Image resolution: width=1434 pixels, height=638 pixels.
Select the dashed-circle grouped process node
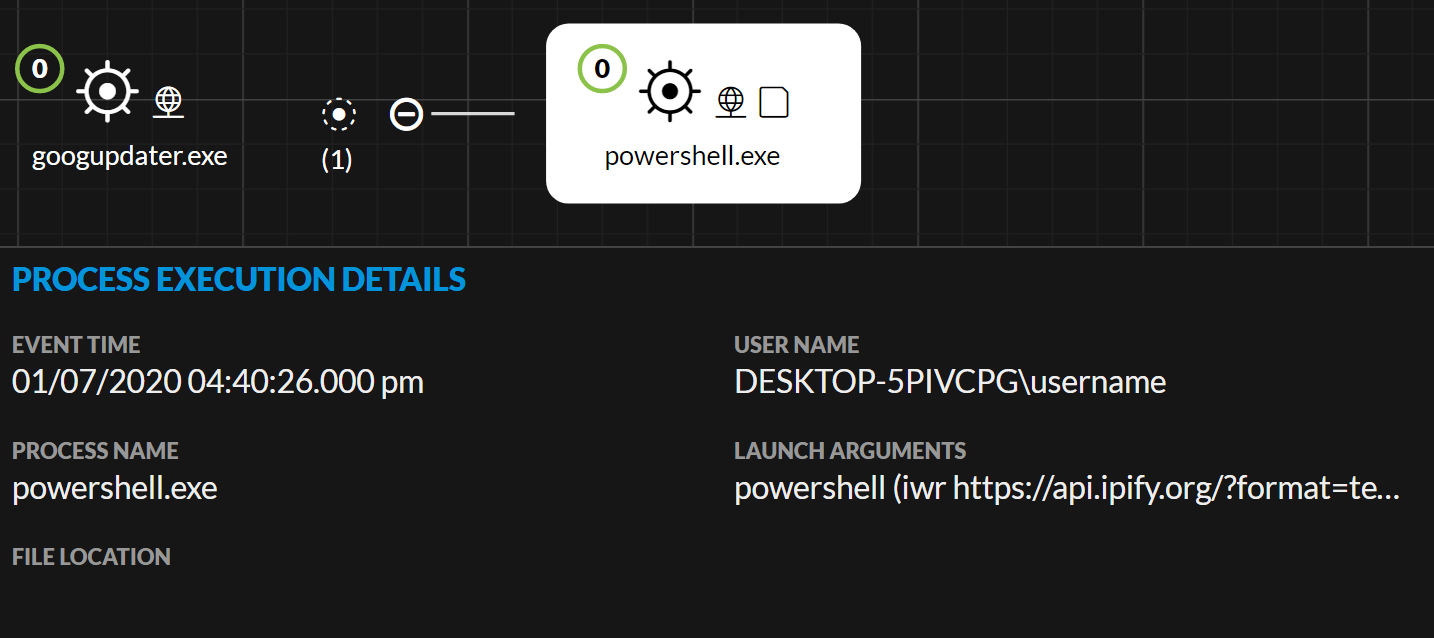(339, 115)
